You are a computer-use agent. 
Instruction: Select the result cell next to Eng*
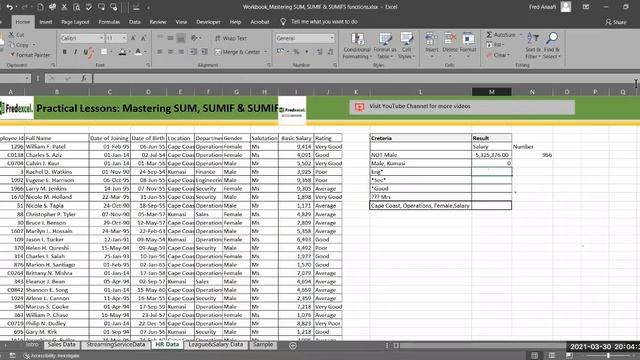pyautogui.click(x=491, y=172)
